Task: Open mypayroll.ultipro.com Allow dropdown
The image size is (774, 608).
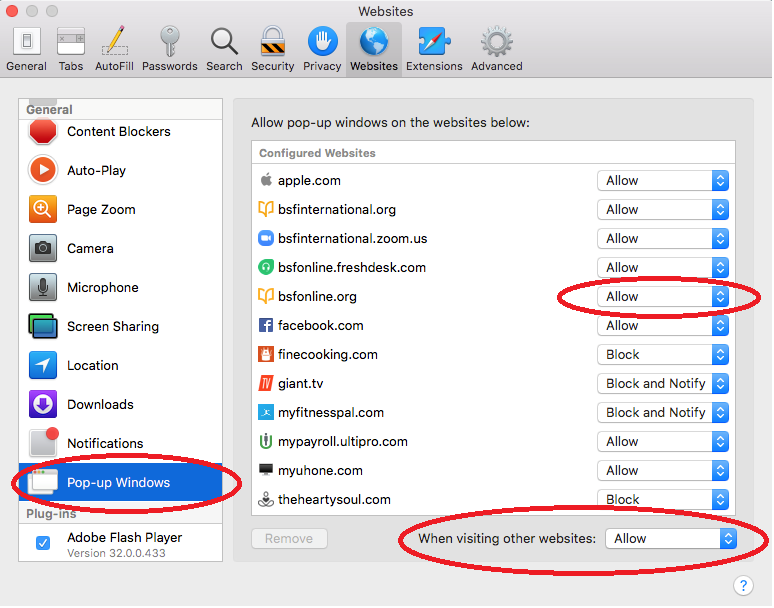Action: point(663,442)
